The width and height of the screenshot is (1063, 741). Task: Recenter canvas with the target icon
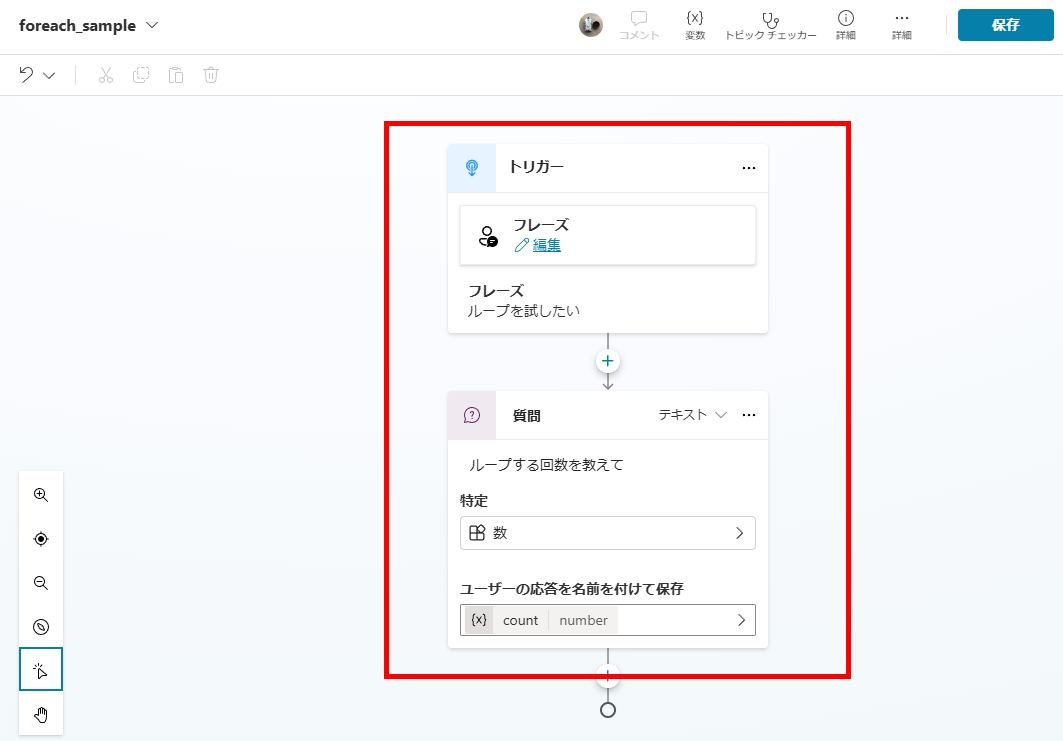(41, 539)
